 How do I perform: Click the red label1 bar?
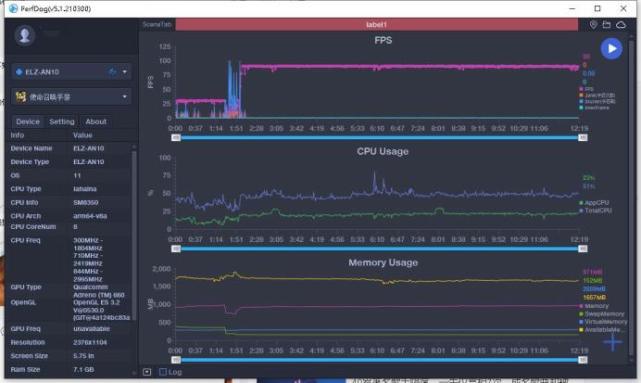click(x=377, y=25)
